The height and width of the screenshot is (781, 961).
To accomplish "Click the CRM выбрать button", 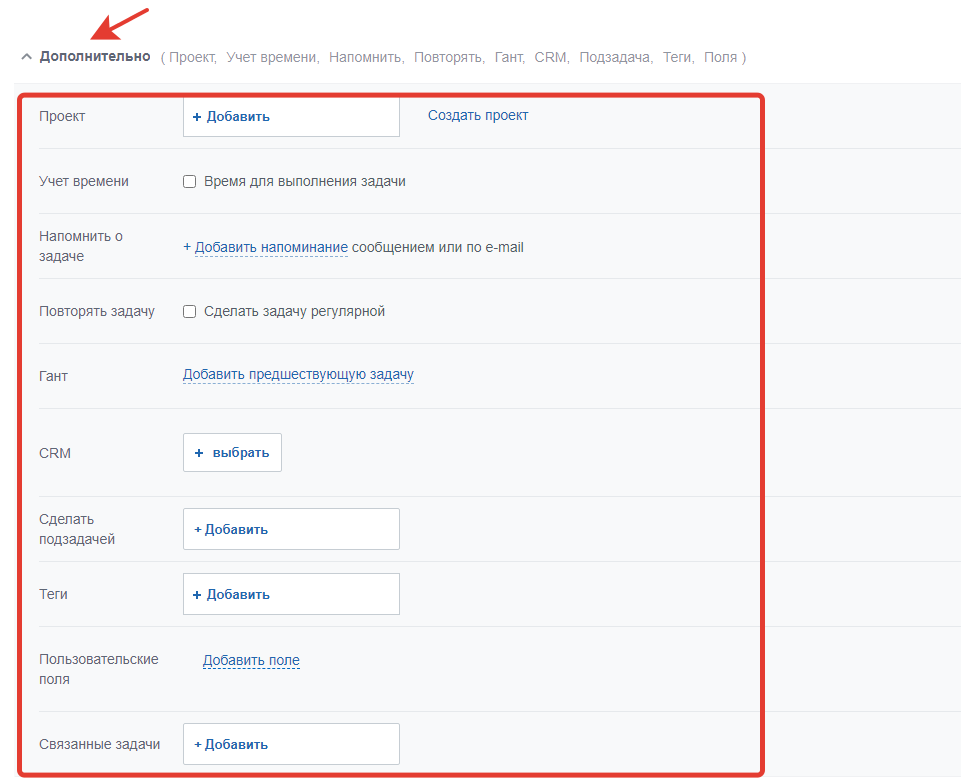I will (x=232, y=452).
